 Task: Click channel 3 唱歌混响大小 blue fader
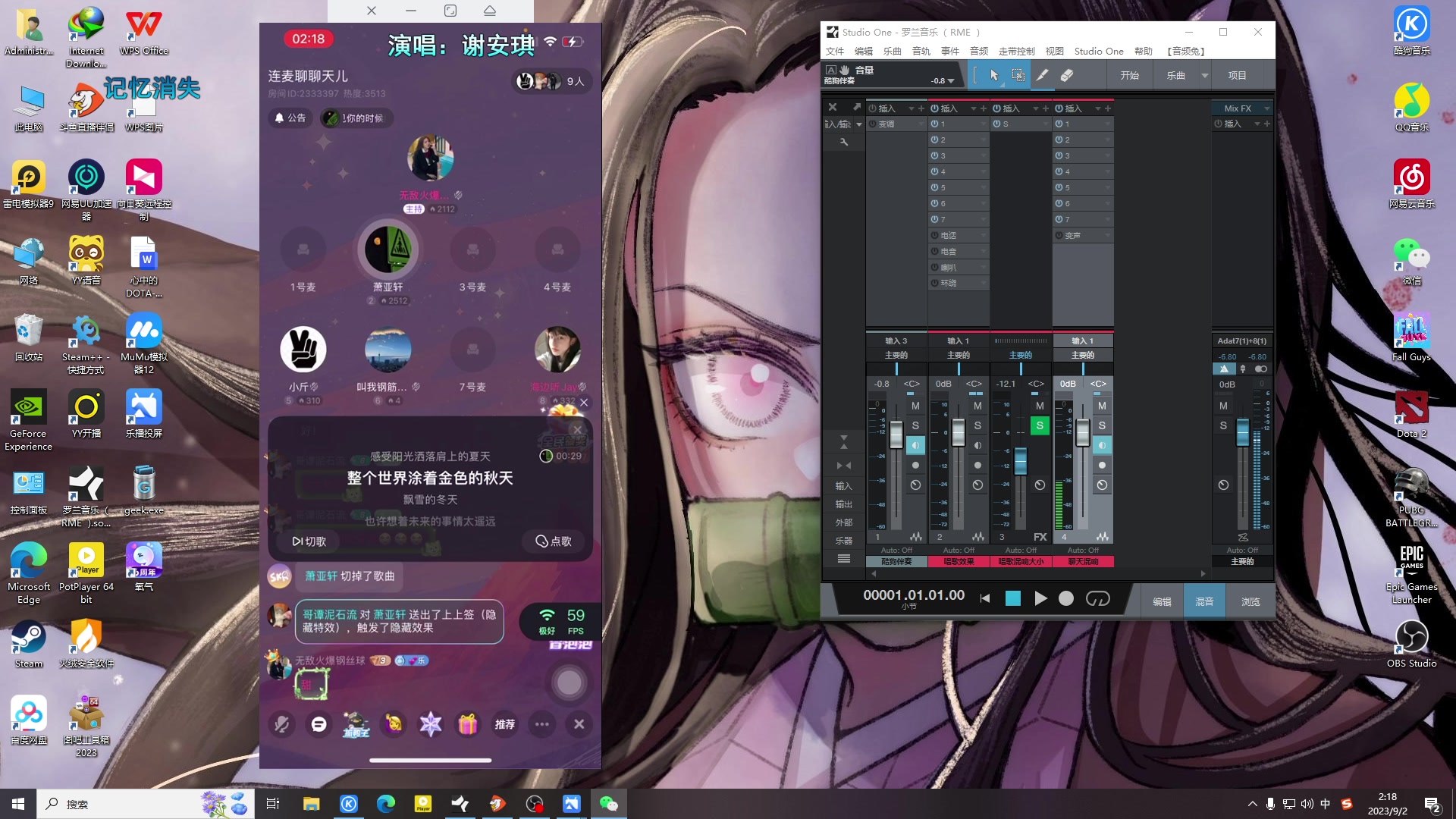[x=1021, y=460]
